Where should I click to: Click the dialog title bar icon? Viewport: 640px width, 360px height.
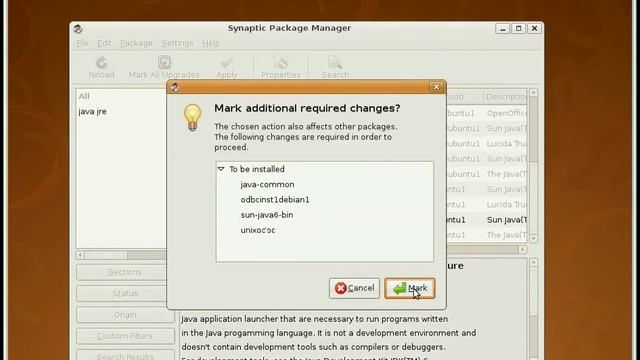click(175, 87)
